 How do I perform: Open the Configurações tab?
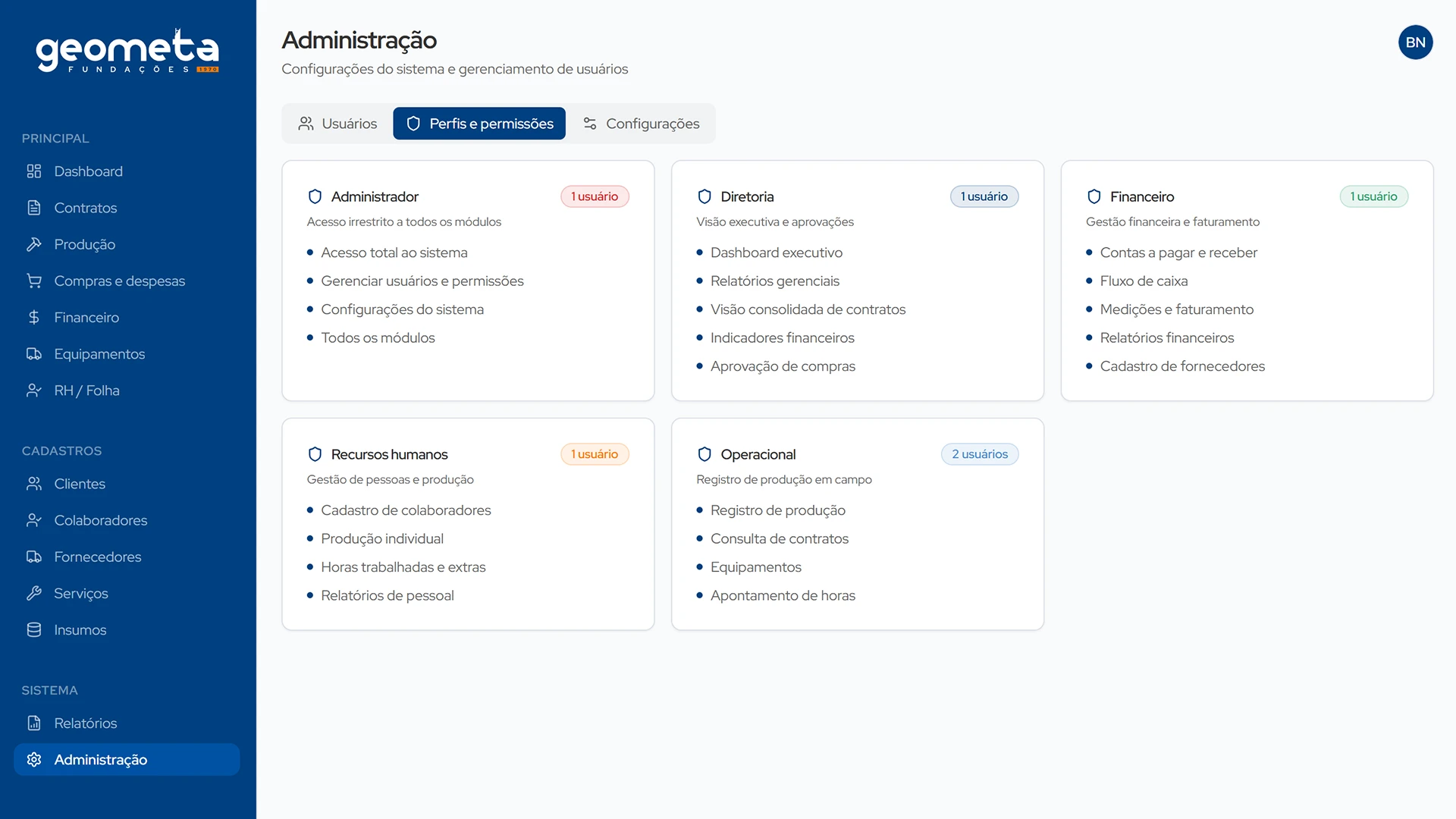642,124
